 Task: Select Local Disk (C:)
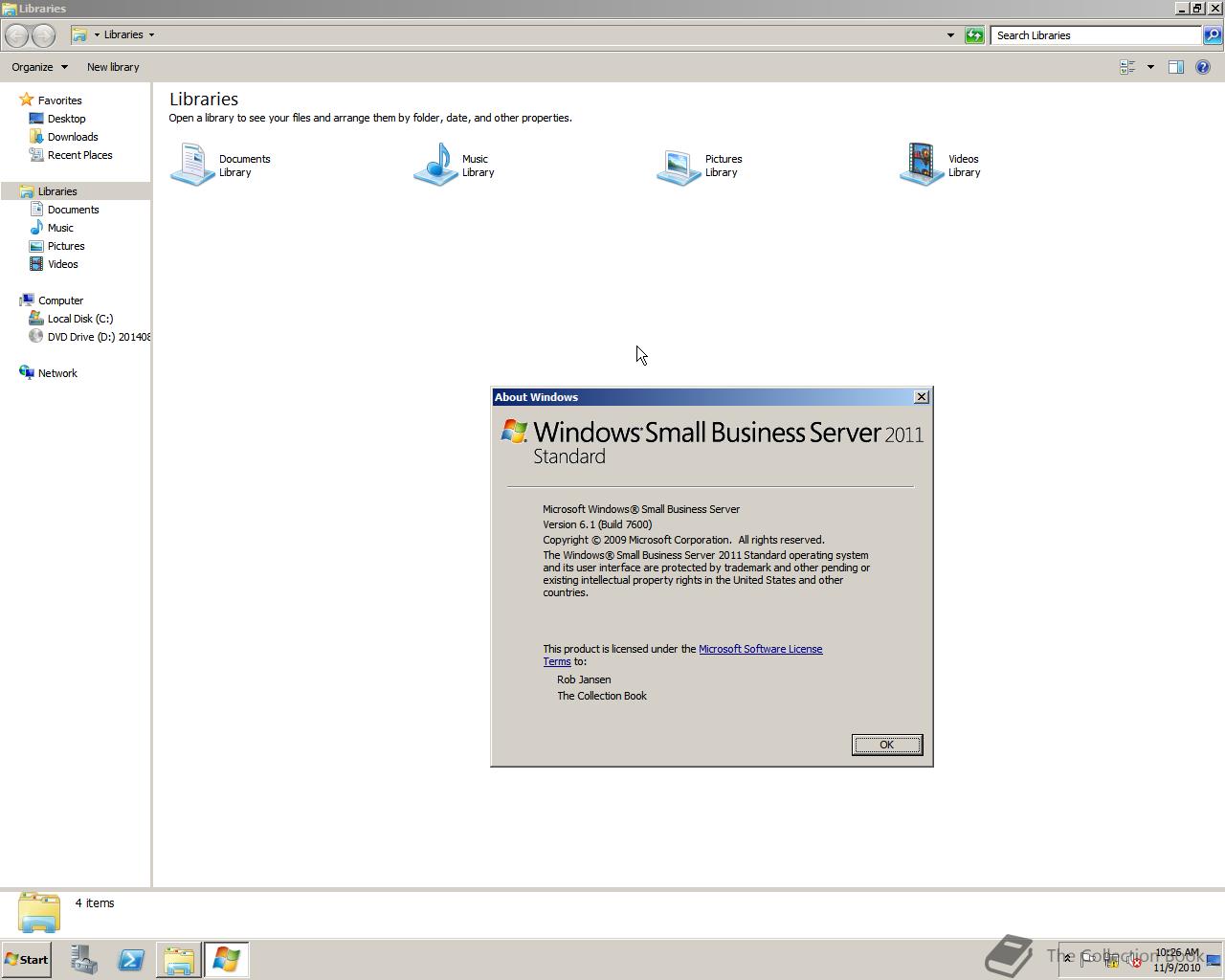(80, 319)
